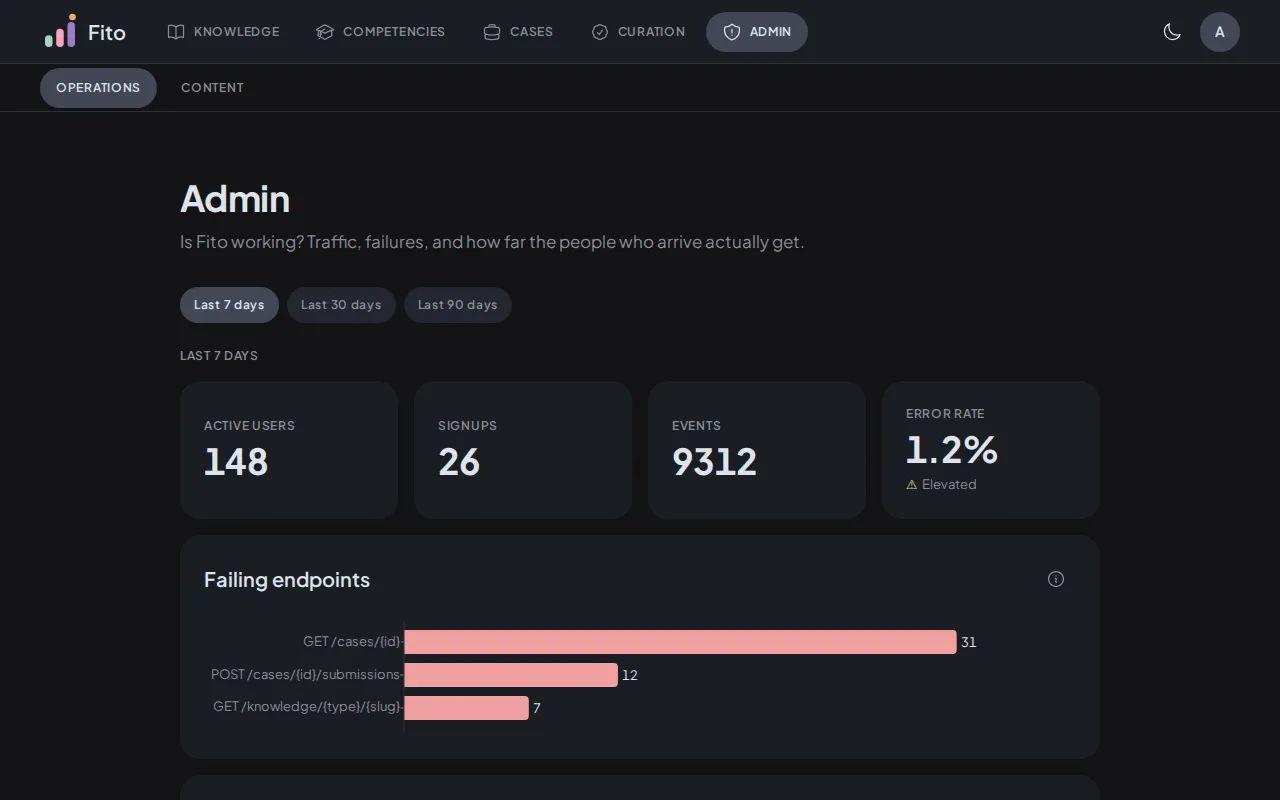Click the Fito logo icon

point(60,31)
